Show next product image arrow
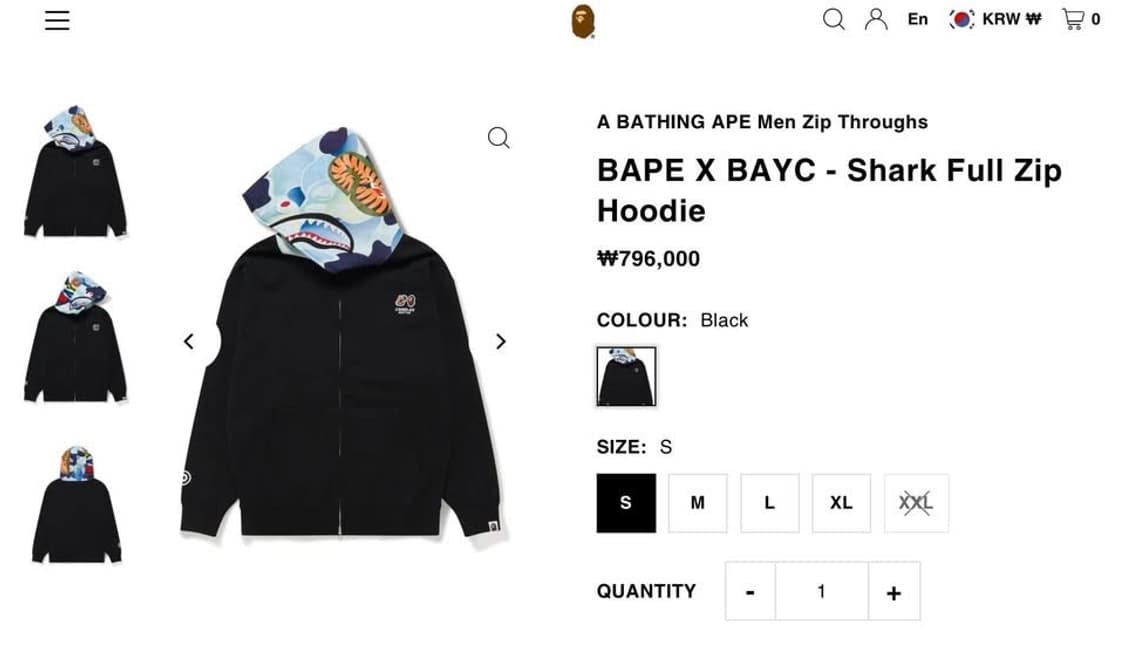The height and width of the screenshot is (653, 1125). (x=501, y=342)
